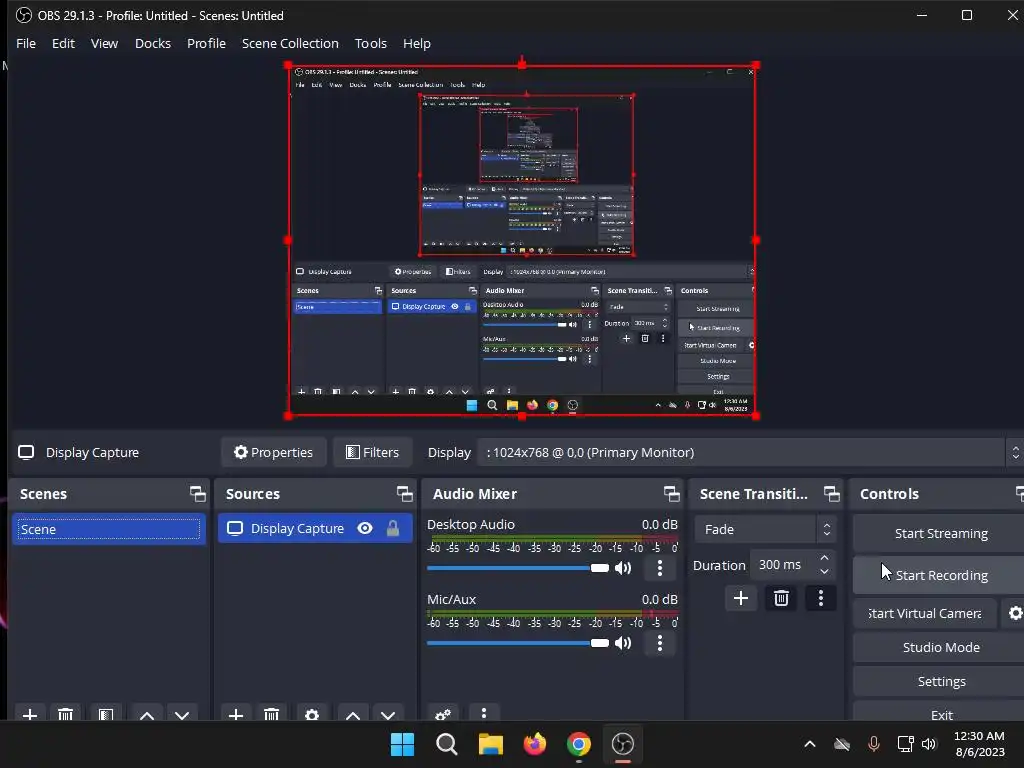Click the Properties button for Display Capture
The width and height of the screenshot is (1024, 768).
point(274,452)
